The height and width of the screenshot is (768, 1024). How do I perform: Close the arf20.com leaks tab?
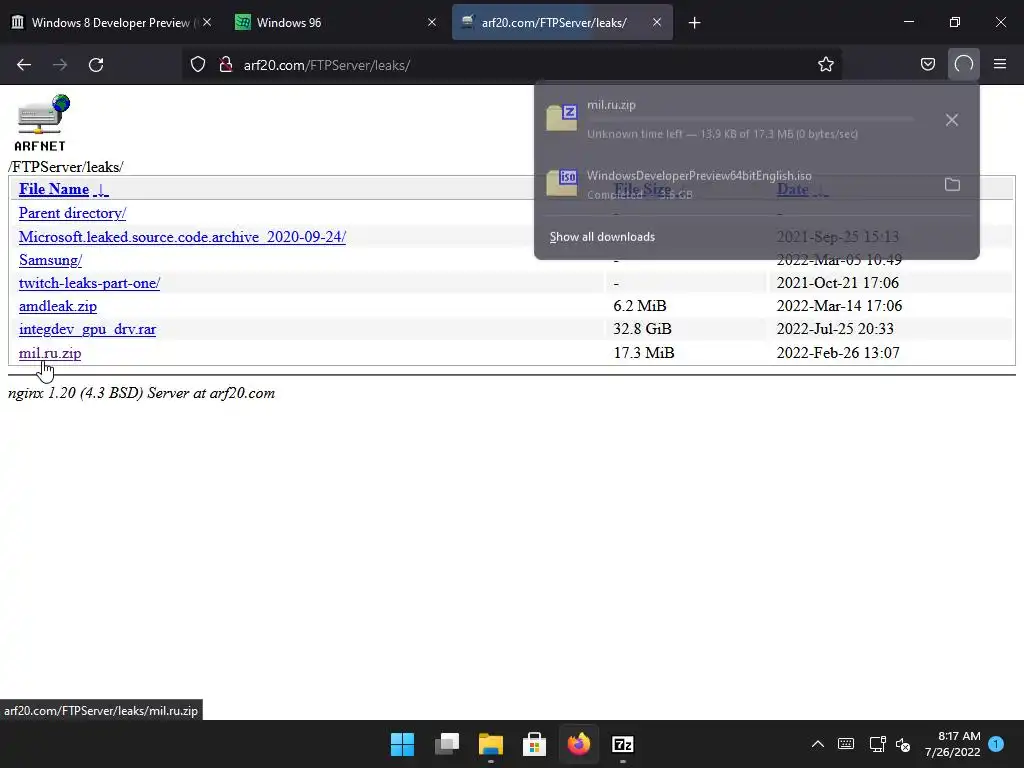(657, 22)
